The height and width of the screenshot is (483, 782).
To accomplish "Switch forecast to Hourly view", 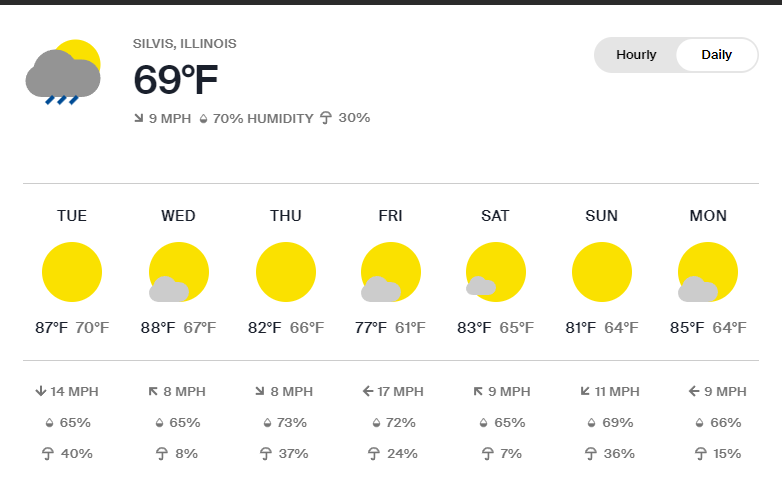I will pos(636,55).
